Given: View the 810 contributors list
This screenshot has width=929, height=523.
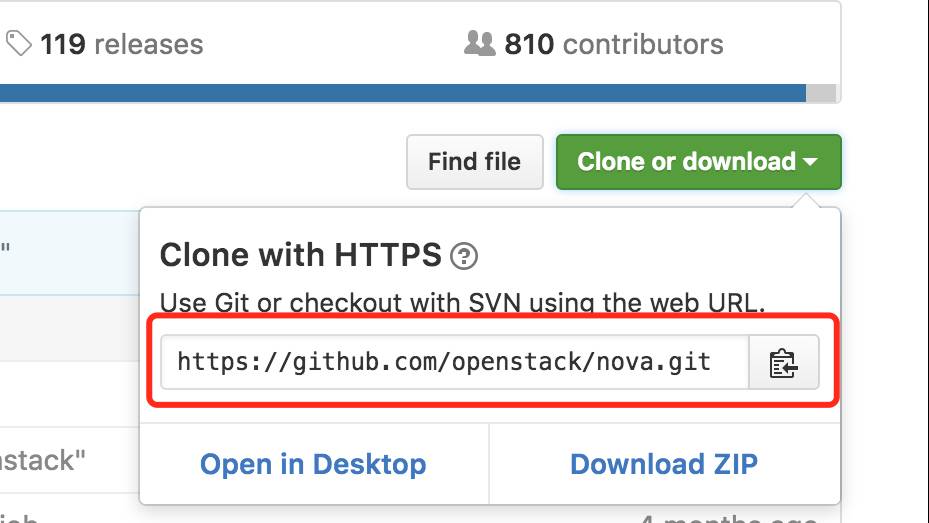Looking at the screenshot, I should [x=614, y=44].
